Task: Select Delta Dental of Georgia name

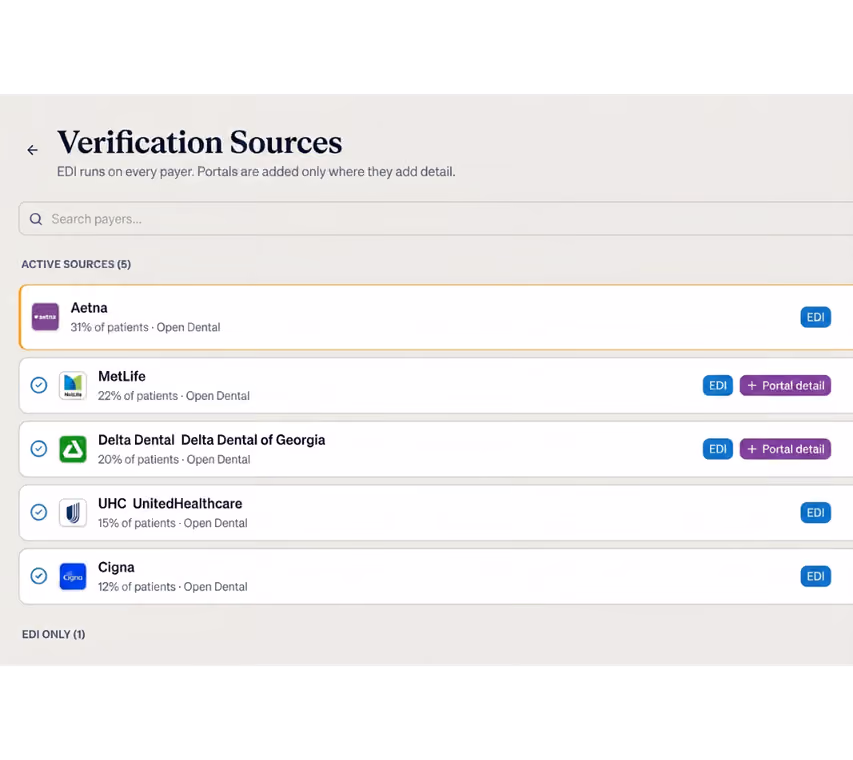Action: (253, 440)
